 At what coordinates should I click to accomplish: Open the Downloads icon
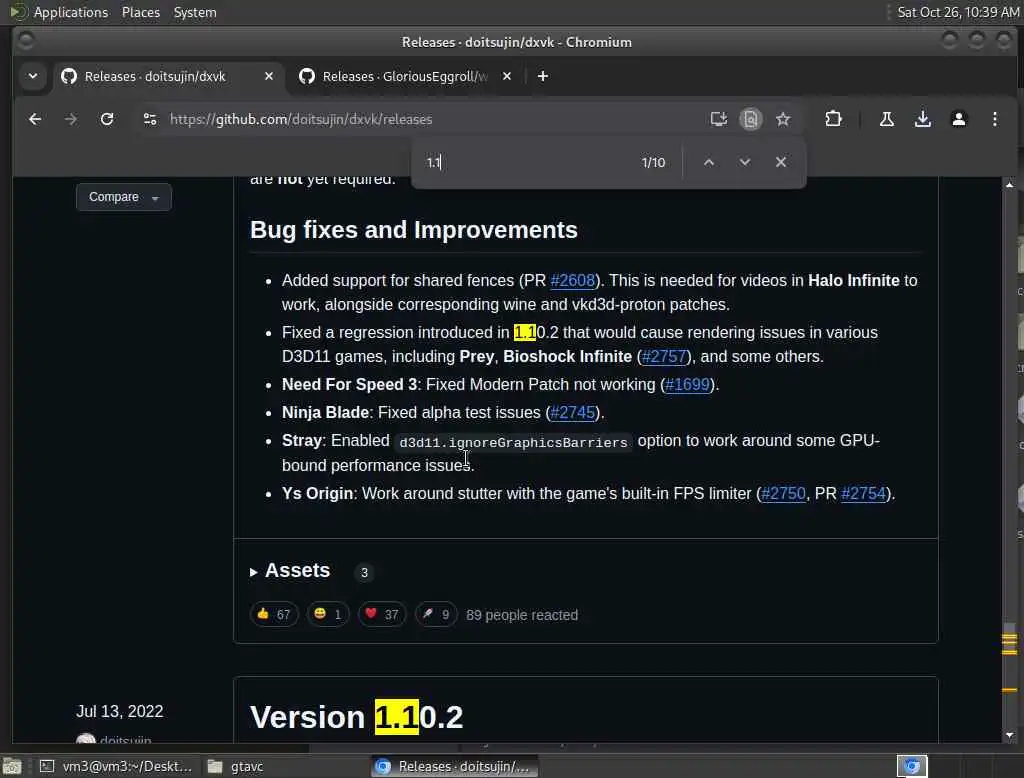[x=923, y=119]
